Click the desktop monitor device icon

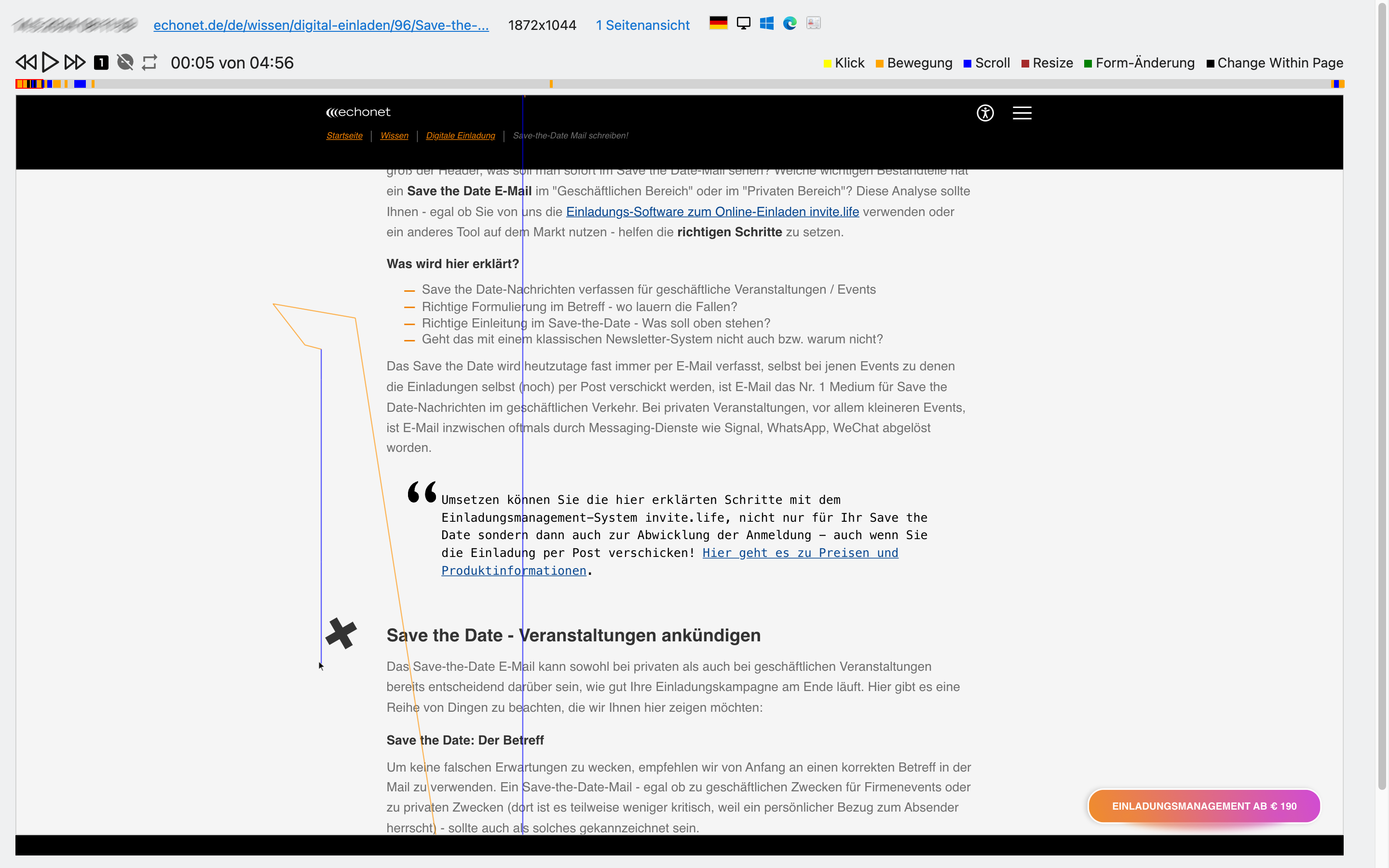click(743, 24)
